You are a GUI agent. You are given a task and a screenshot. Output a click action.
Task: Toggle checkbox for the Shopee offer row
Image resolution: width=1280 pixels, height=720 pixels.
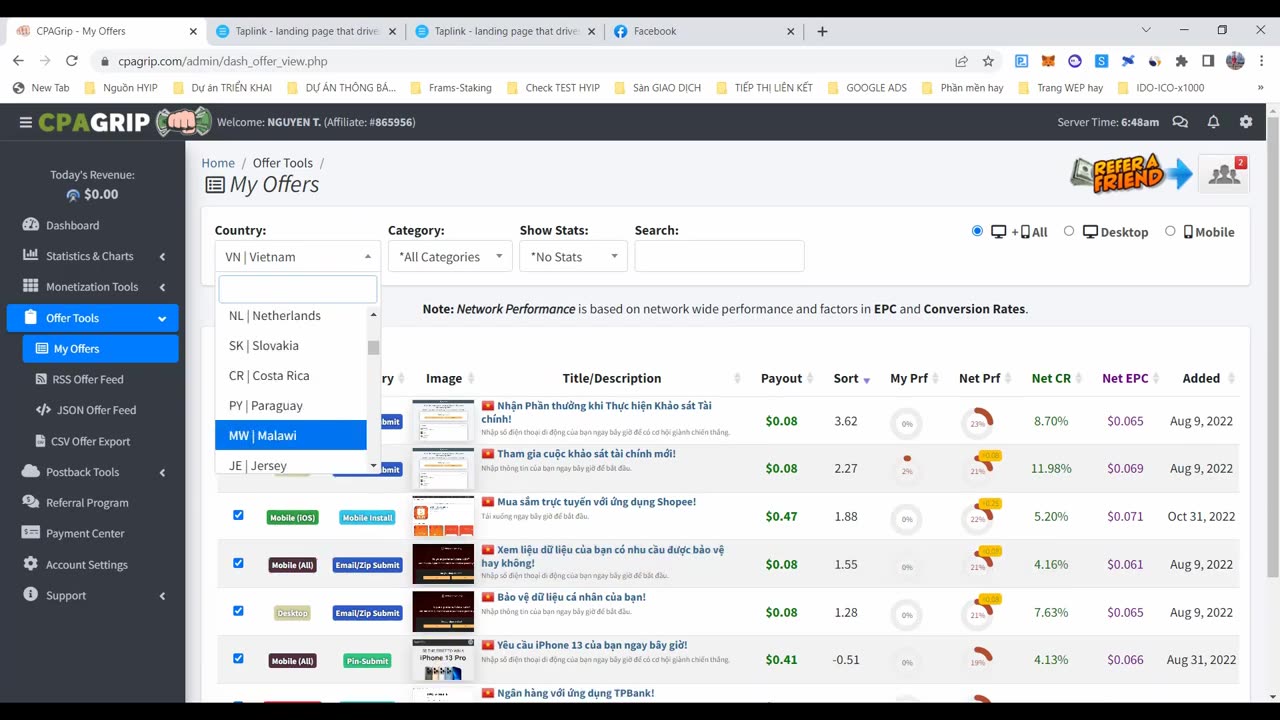pyautogui.click(x=238, y=515)
